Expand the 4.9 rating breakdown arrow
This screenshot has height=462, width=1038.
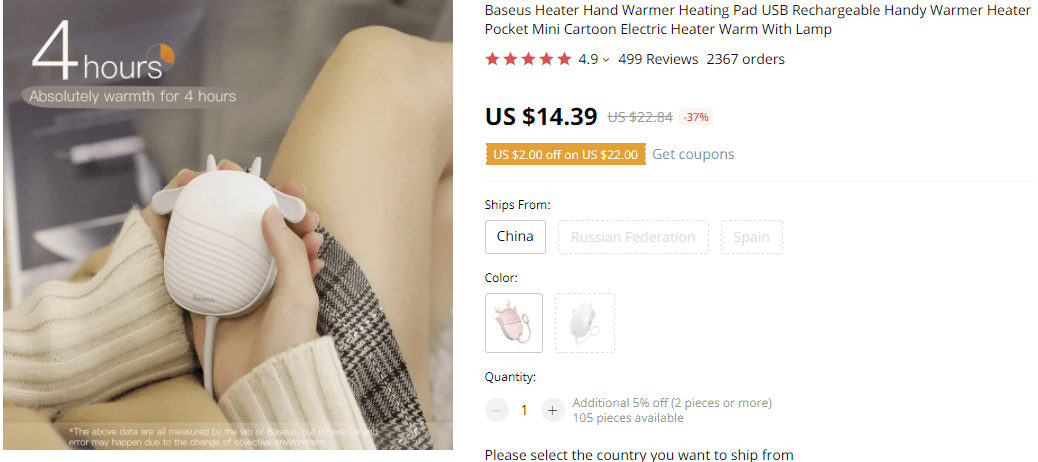[x=606, y=60]
